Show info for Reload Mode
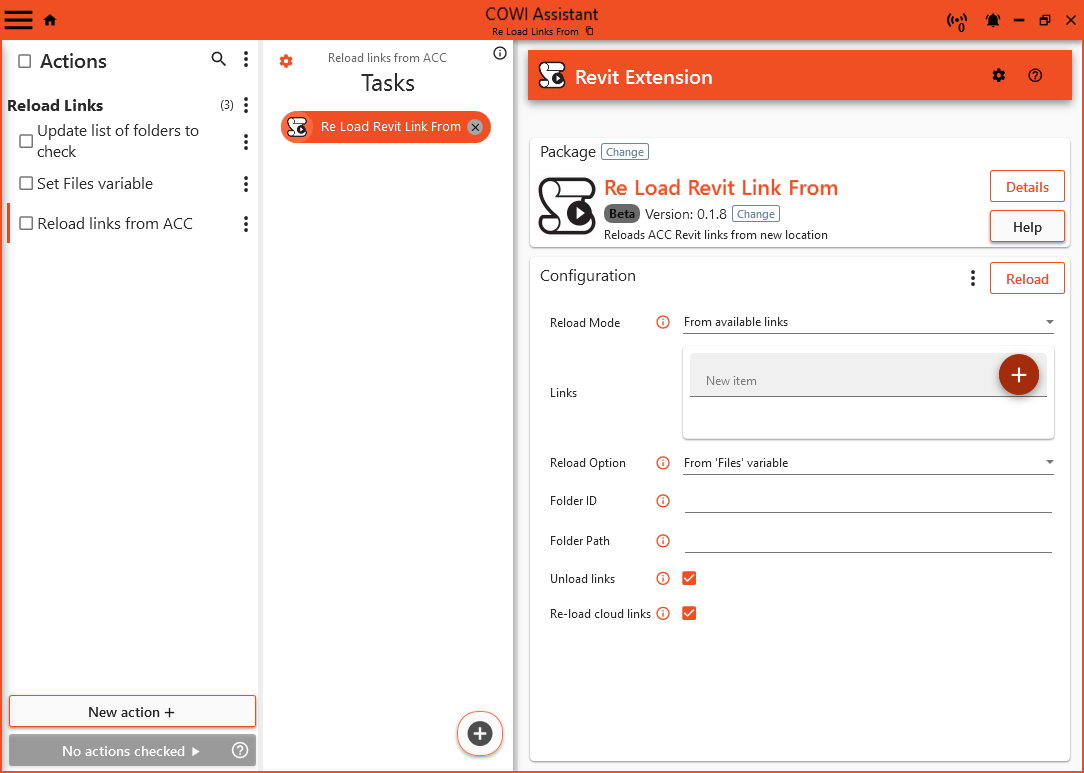1084x773 pixels. [x=662, y=323]
